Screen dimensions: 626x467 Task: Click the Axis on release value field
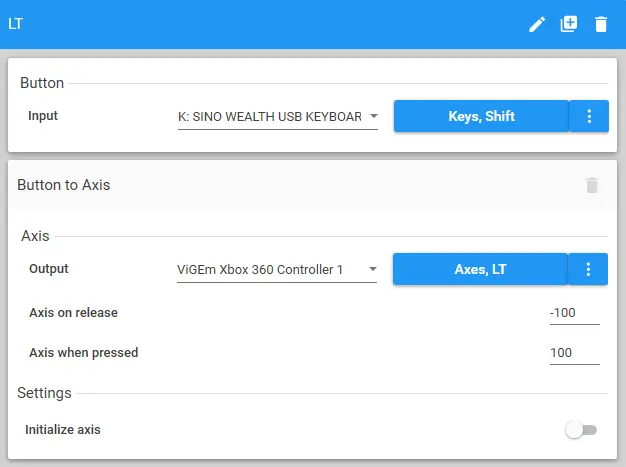pyautogui.click(x=574, y=313)
